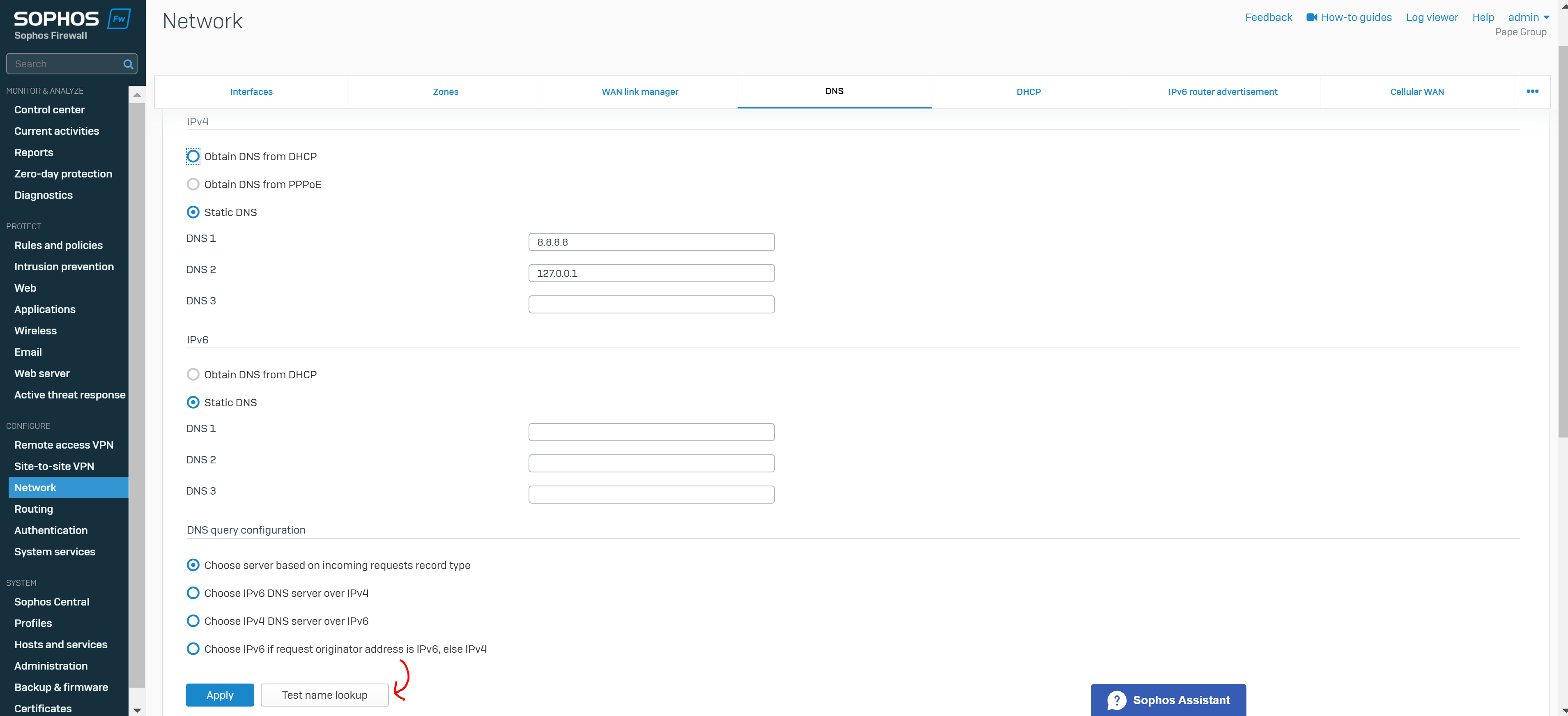Switch to the Zones tab

tap(446, 92)
